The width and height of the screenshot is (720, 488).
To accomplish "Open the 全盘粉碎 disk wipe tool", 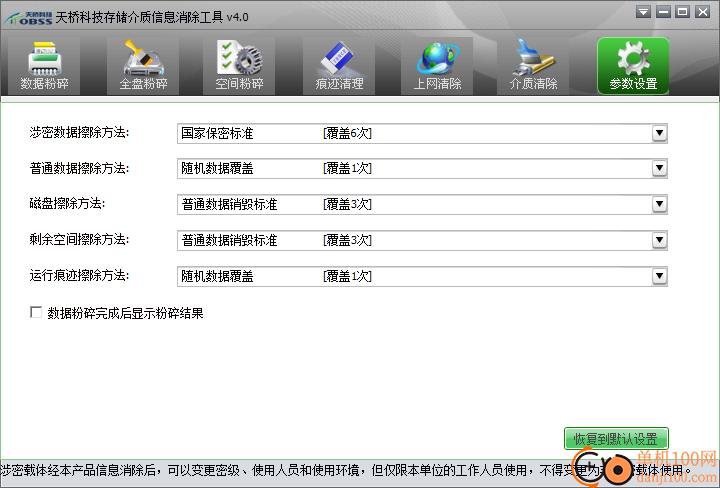I will coord(143,66).
